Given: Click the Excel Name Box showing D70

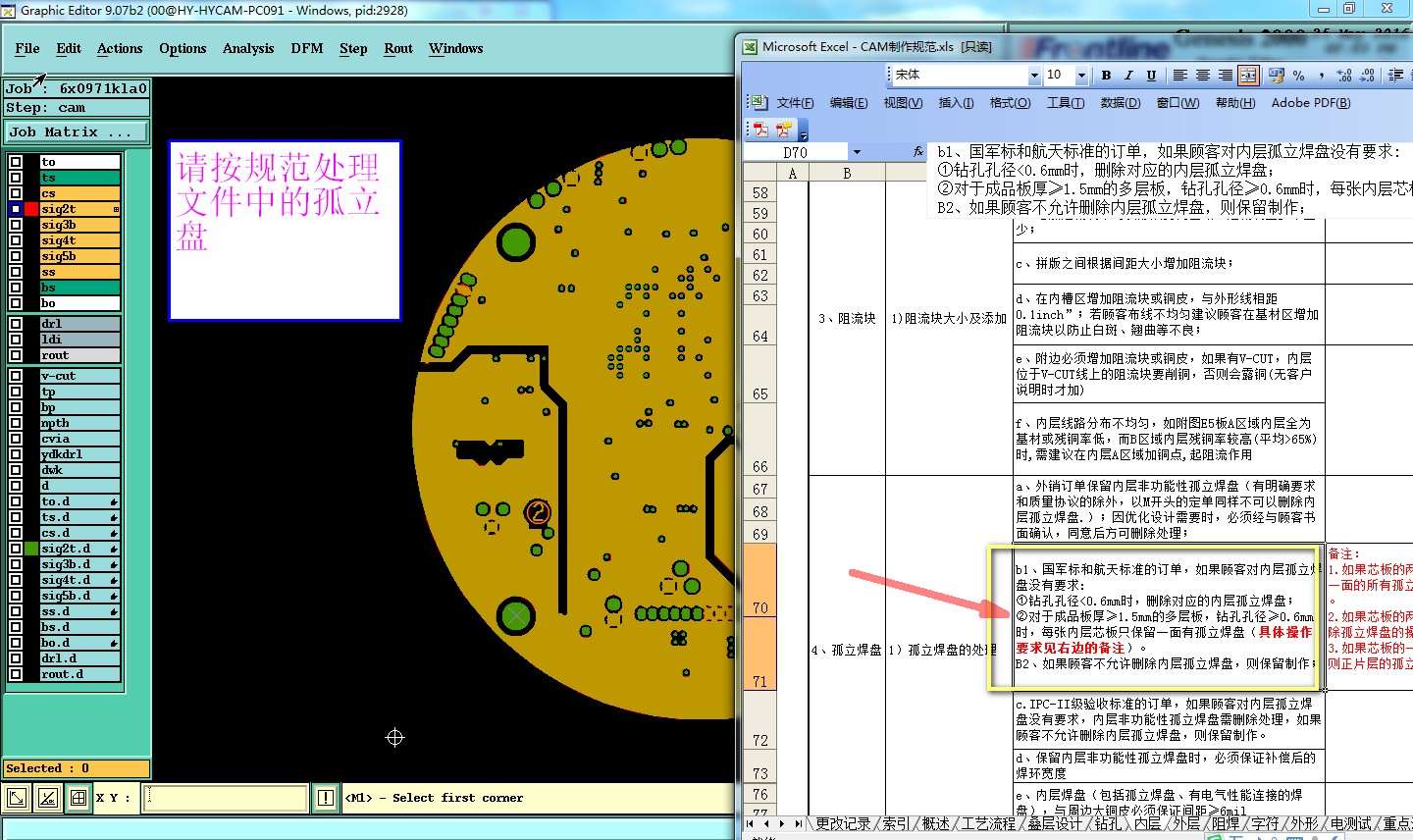Looking at the screenshot, I should coord(796,152).
